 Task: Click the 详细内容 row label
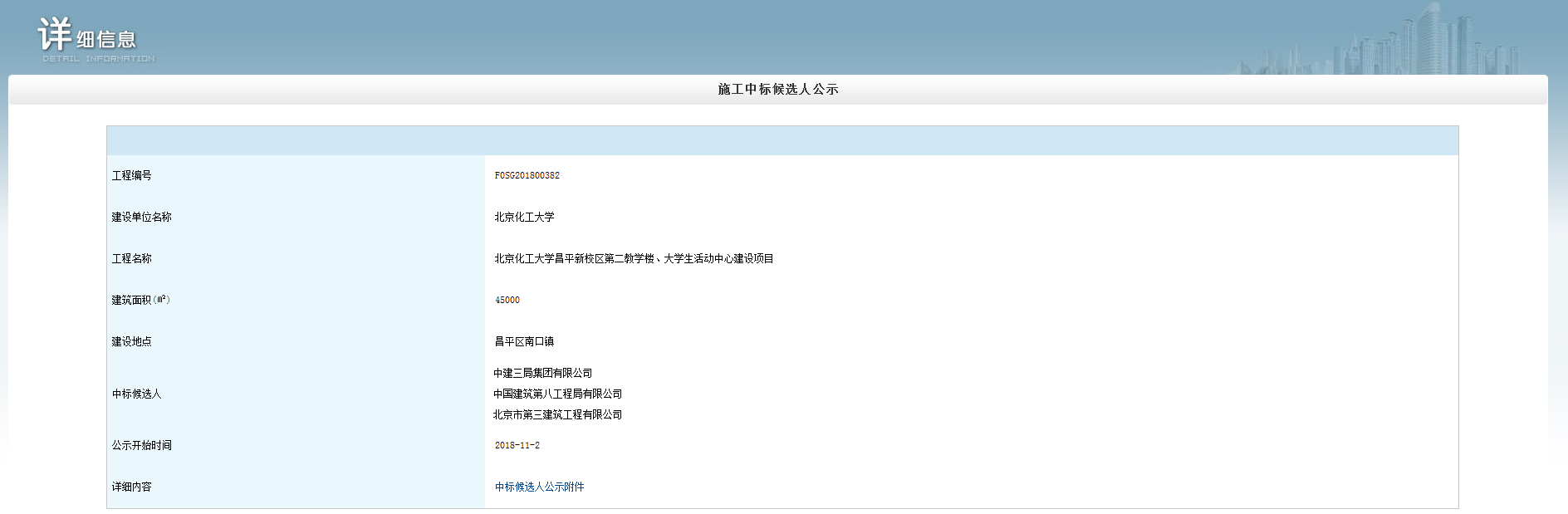[x=132, y=487]
